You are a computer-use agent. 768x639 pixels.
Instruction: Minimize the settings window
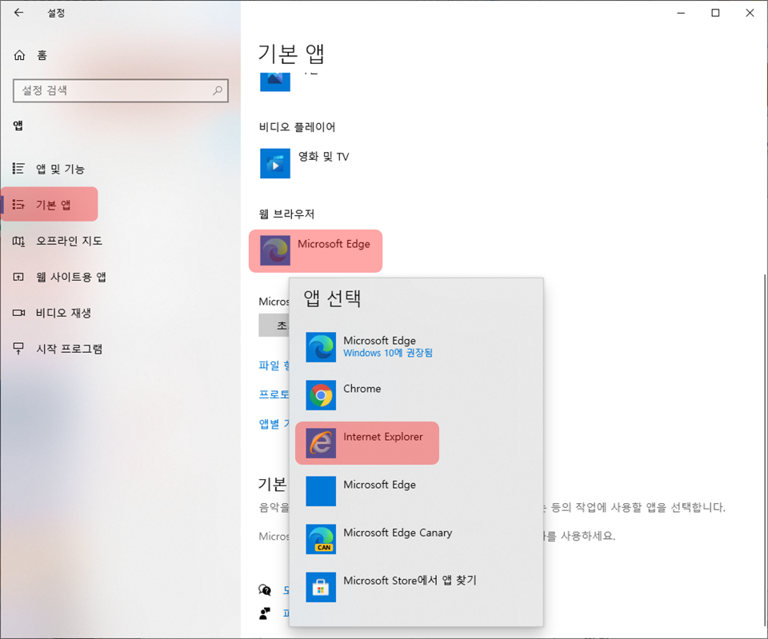click(x=681, y=13)
